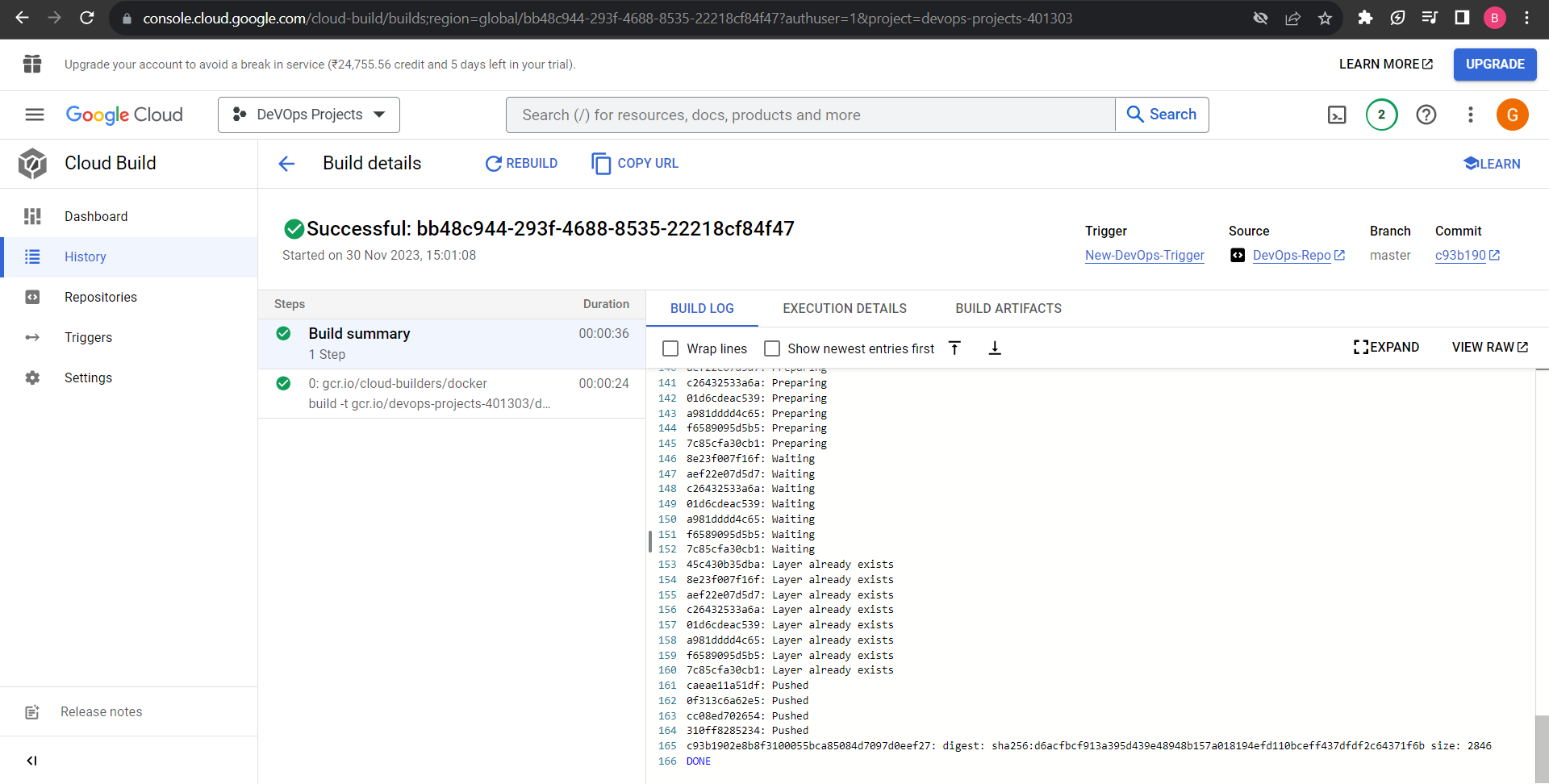This screenshot has height=784, width=1549.
Task: Expand the build log view
Action: 1386,347
